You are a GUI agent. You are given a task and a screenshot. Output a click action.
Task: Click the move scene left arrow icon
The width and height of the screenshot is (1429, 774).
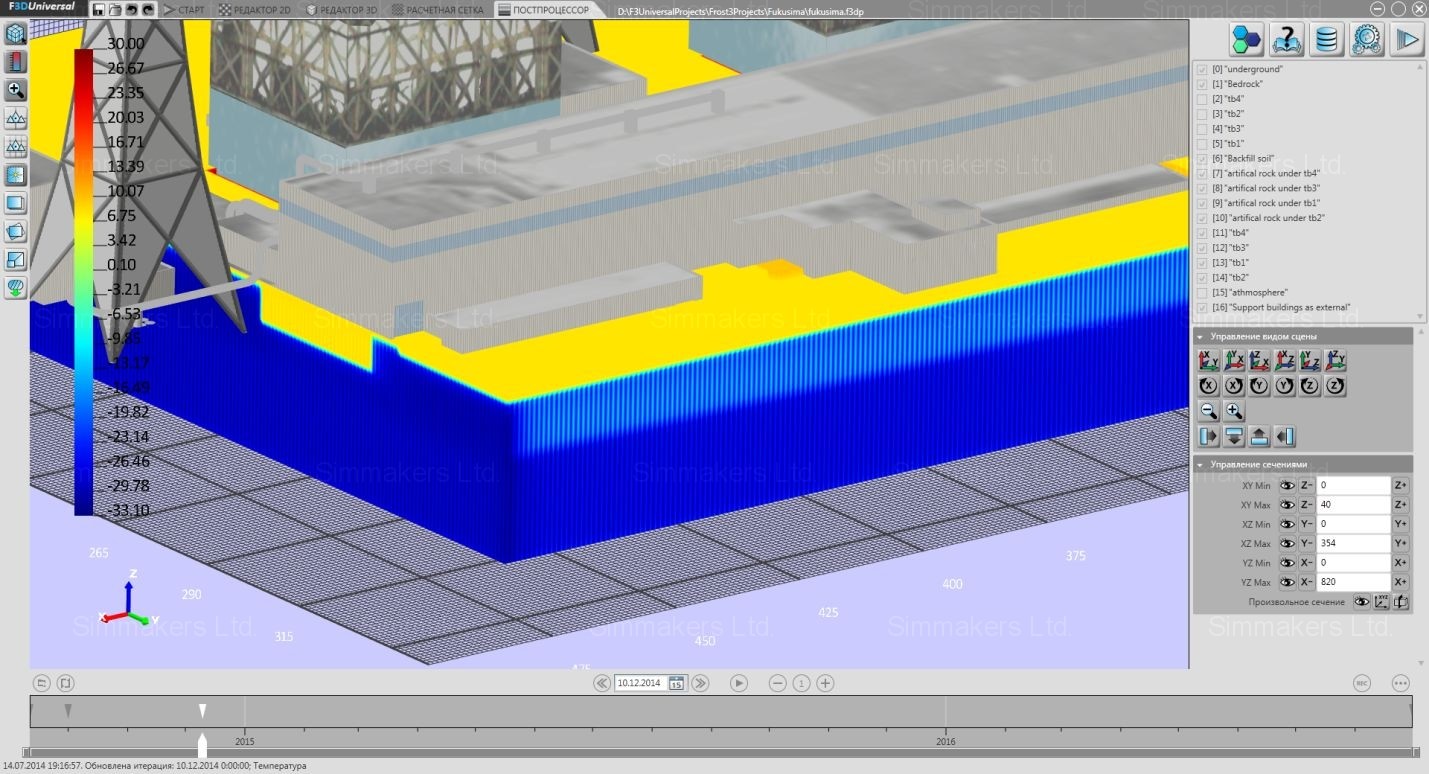pyautogui.click(x=1285, y=436)
